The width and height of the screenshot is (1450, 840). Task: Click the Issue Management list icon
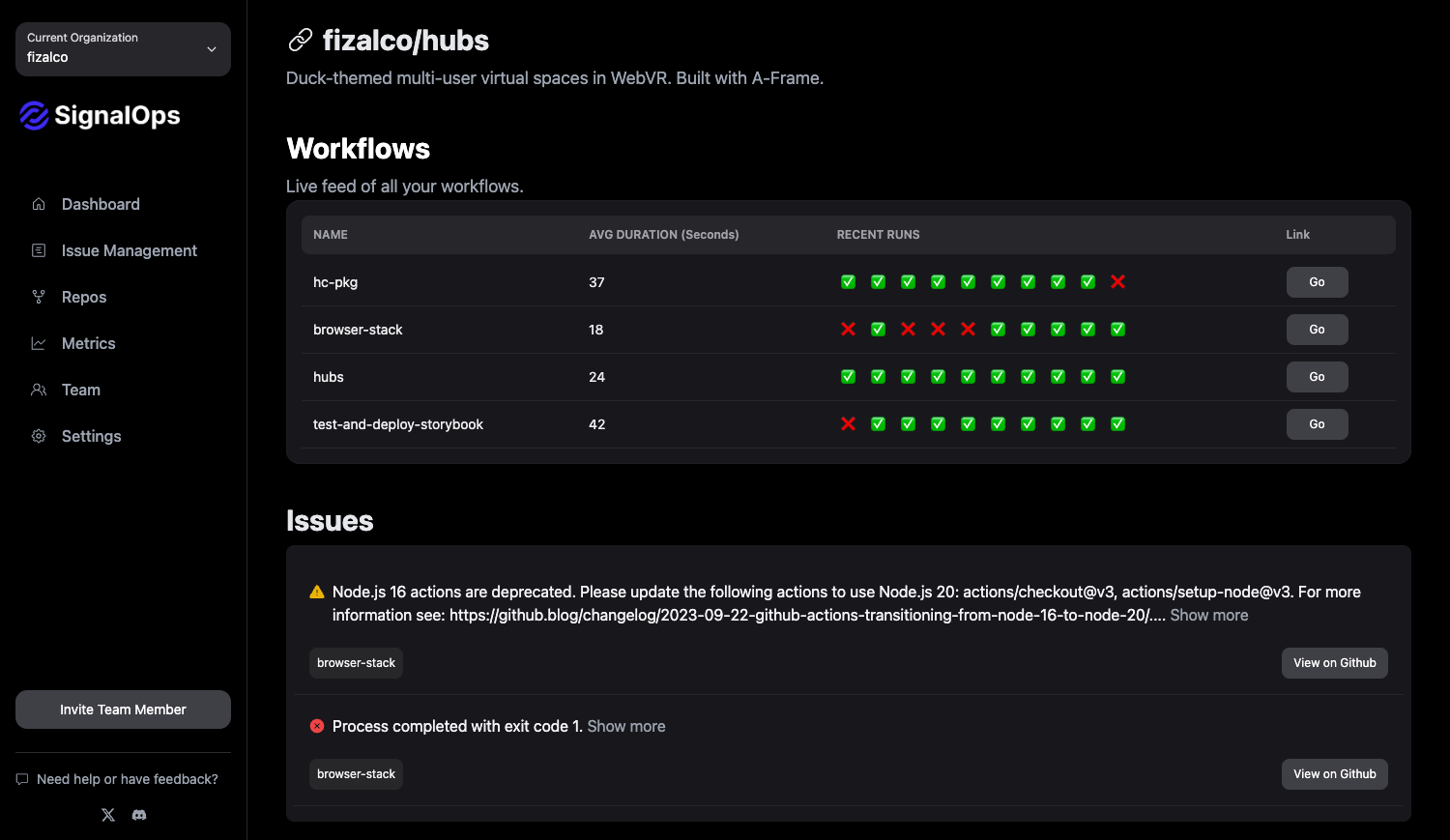tap(39, 250)
